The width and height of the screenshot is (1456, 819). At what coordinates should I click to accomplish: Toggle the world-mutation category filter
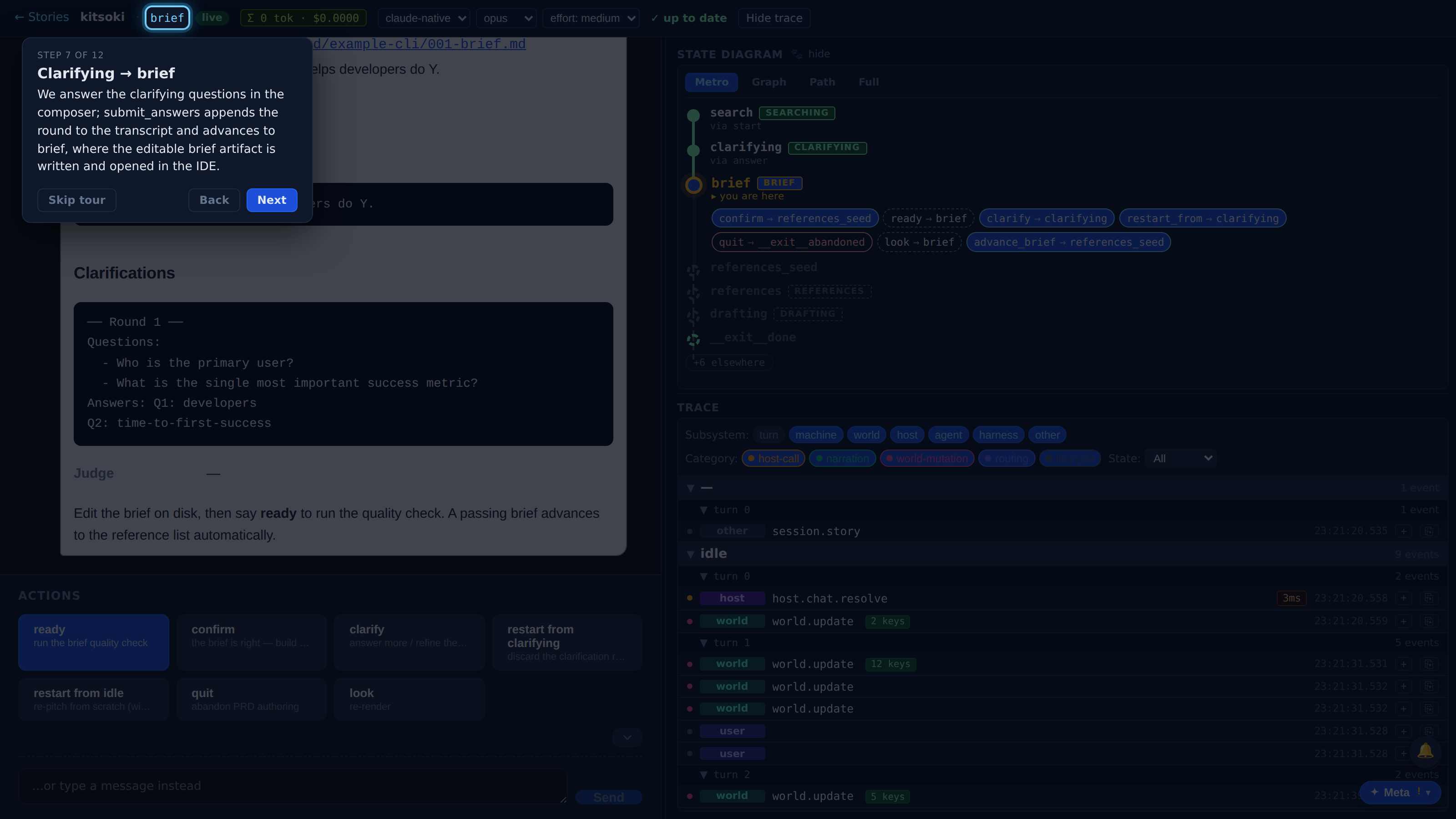pyautogui.click(x=927, y=458)
